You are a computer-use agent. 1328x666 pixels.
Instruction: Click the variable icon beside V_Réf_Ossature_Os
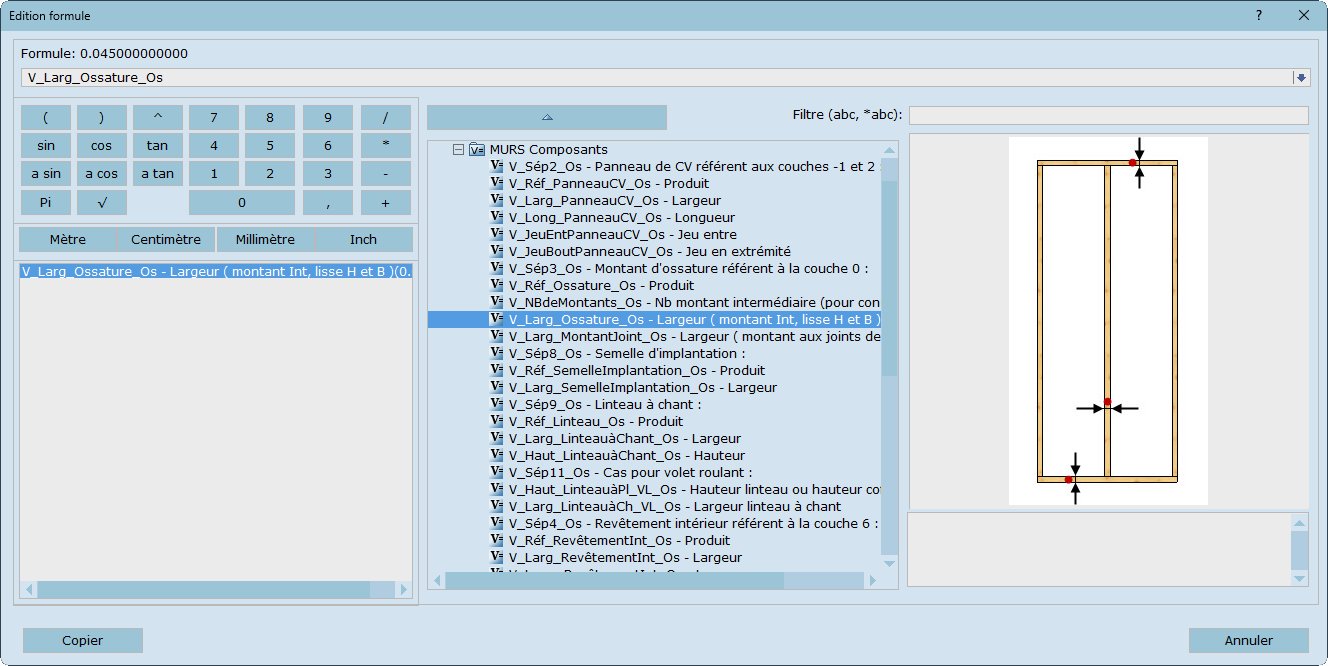point(496,285)
